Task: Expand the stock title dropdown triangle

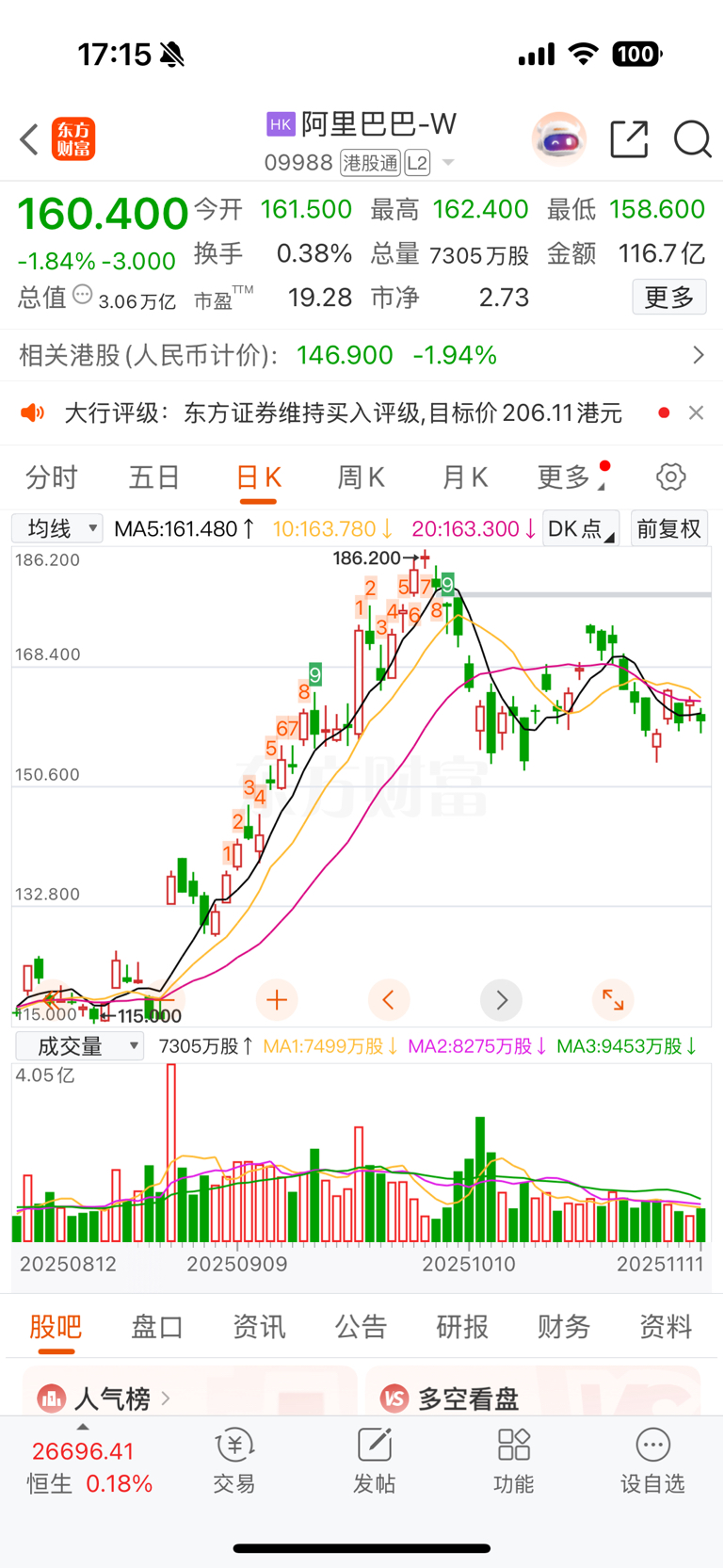Action: coord(448,163)
